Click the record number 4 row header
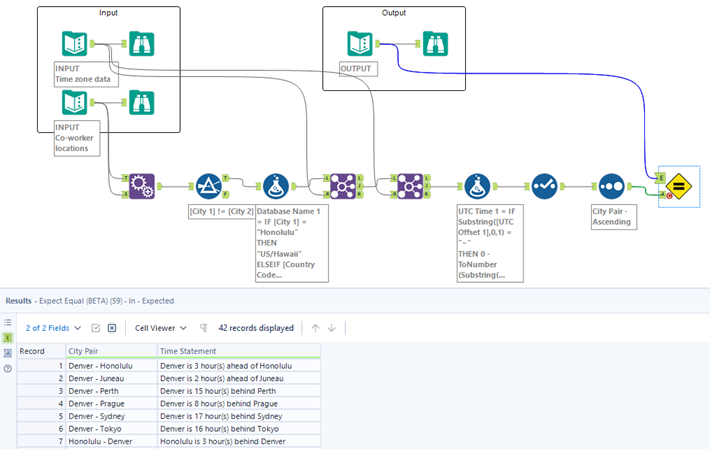The height and width of the screenshot is (449, 710). tap(41, 404)
